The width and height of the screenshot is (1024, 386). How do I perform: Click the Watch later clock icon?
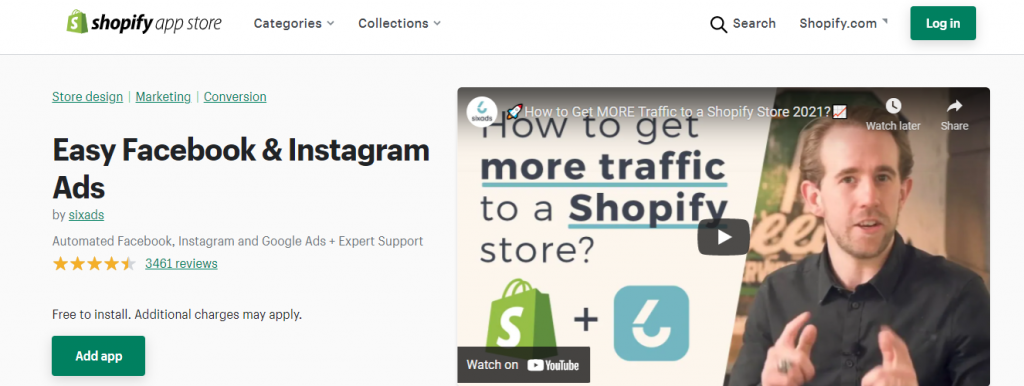click(893, 106)
